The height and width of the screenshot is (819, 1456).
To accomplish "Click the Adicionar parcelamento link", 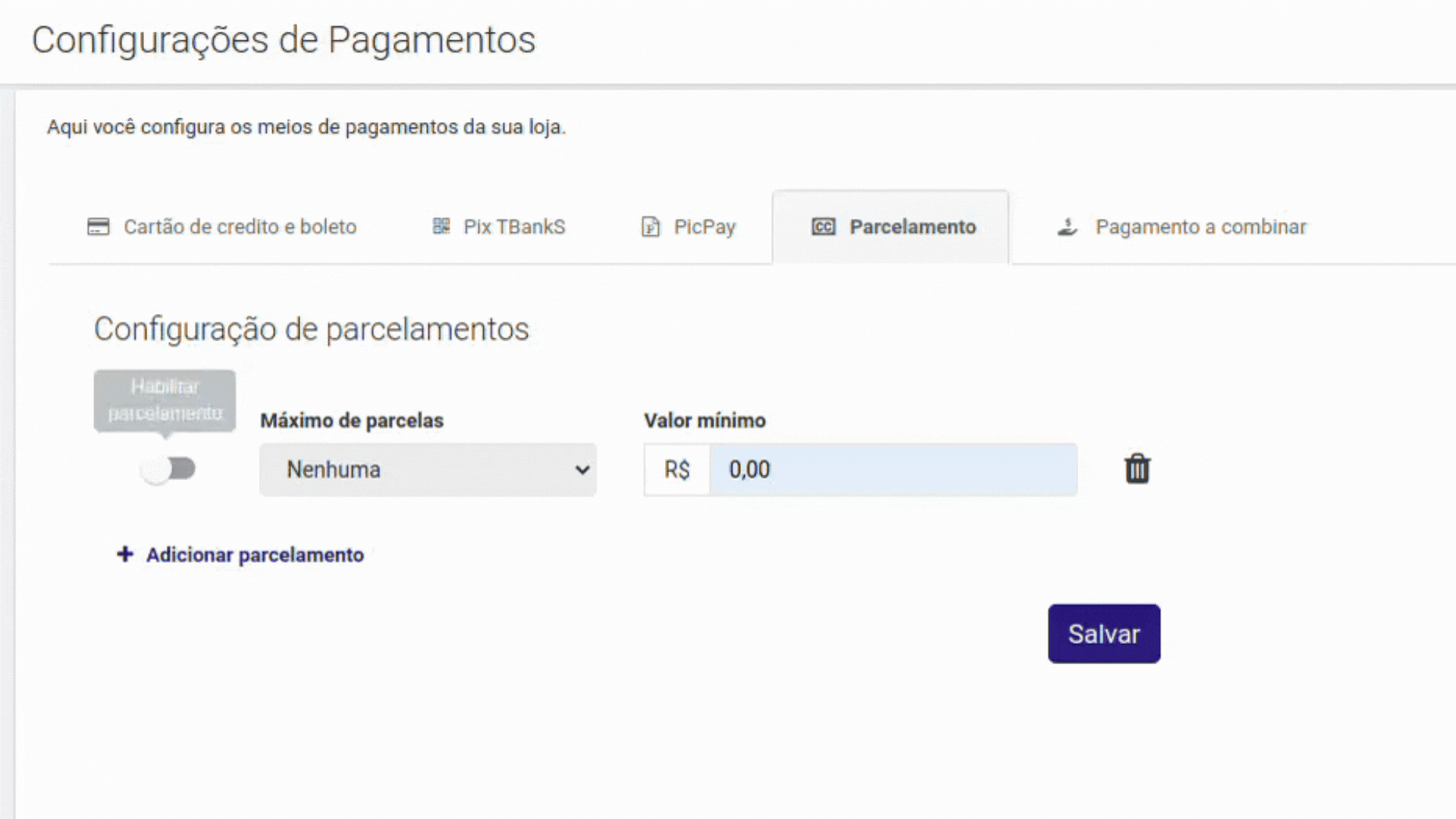I will click(x=255, y=555).
